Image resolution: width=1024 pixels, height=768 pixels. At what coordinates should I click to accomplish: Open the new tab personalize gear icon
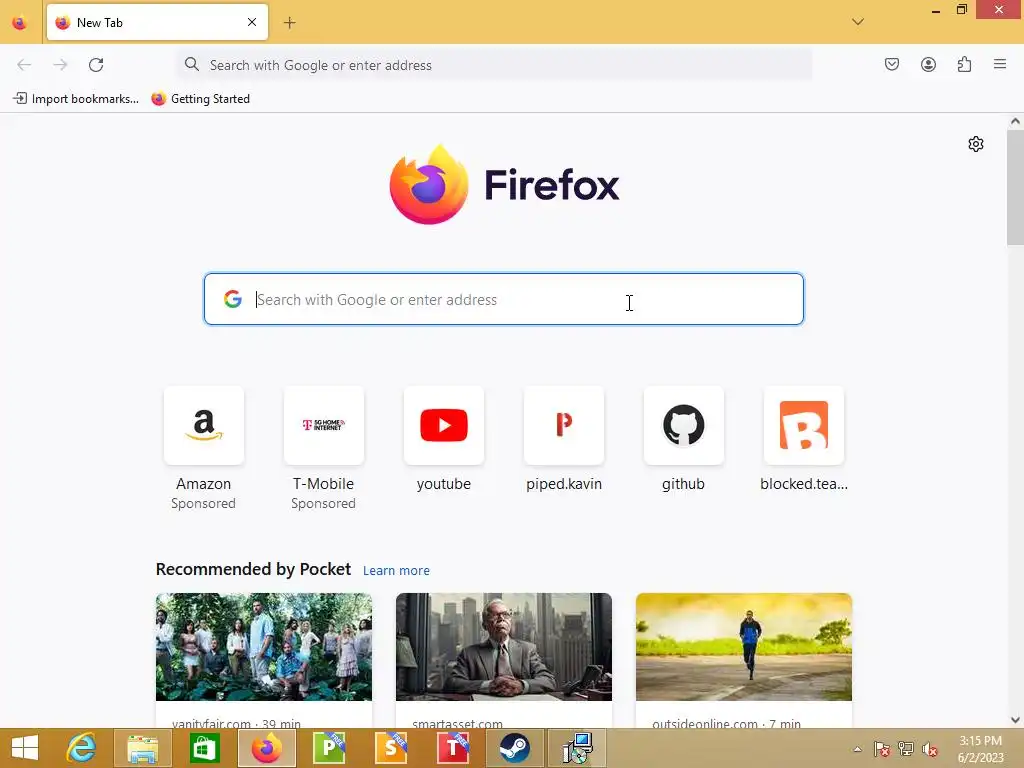[x=976, y=144]
